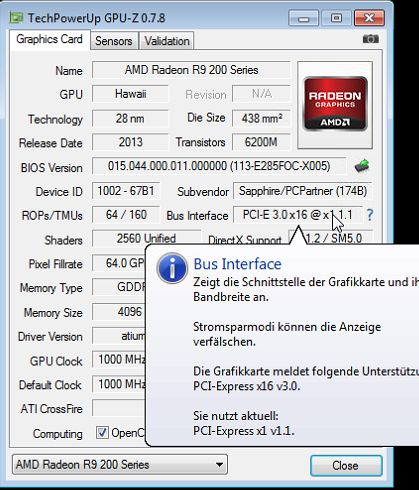Maximize the GPU-Z window
419x490 pixels.
pos(336,18)
